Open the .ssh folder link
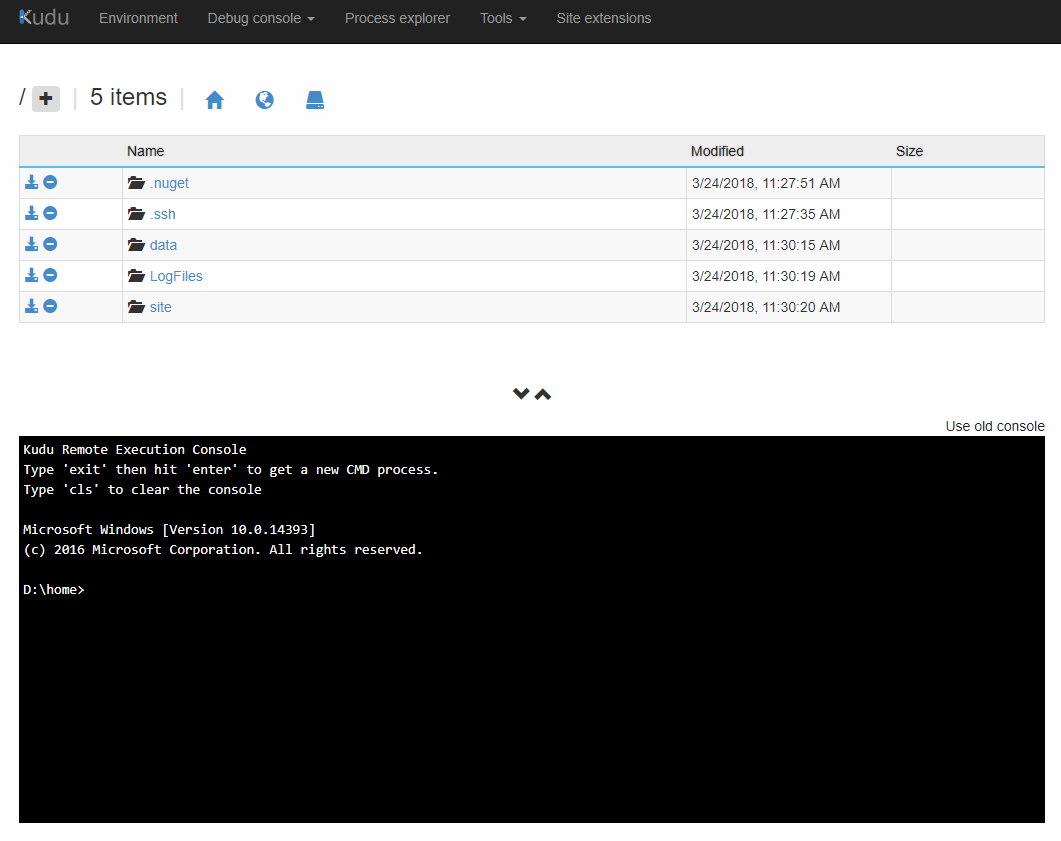Image resolution: width=1061 pixels, height=841 pixels. click(x=162, y=214)
